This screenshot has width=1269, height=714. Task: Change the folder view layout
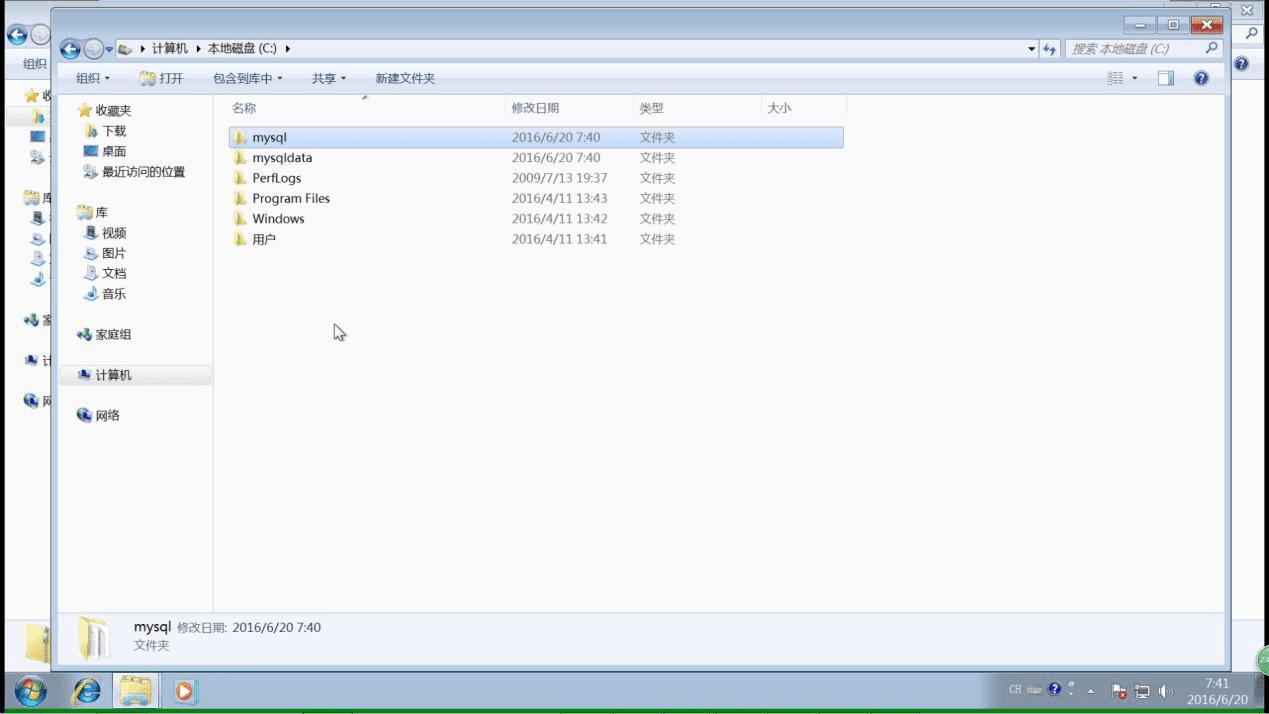pos(1115,78)
